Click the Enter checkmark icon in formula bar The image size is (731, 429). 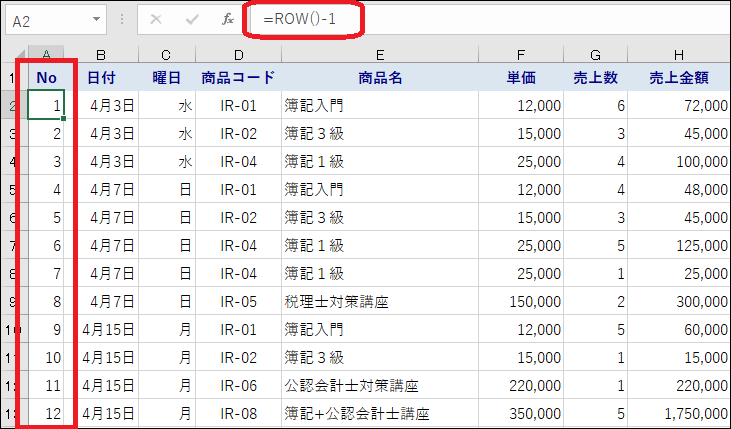[191, 19]
